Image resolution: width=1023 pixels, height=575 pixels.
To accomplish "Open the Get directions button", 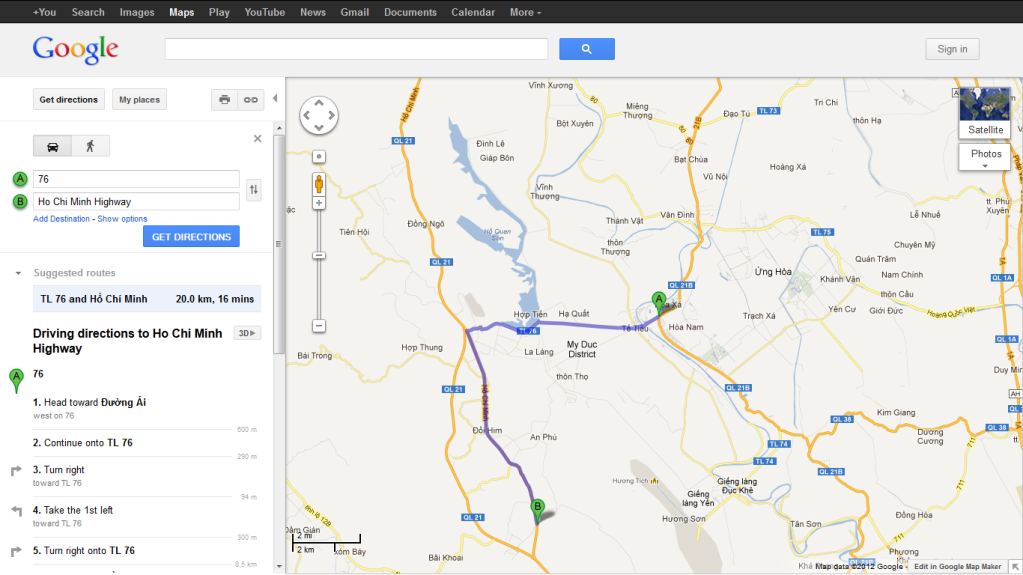I will click(x=69, y=99).
